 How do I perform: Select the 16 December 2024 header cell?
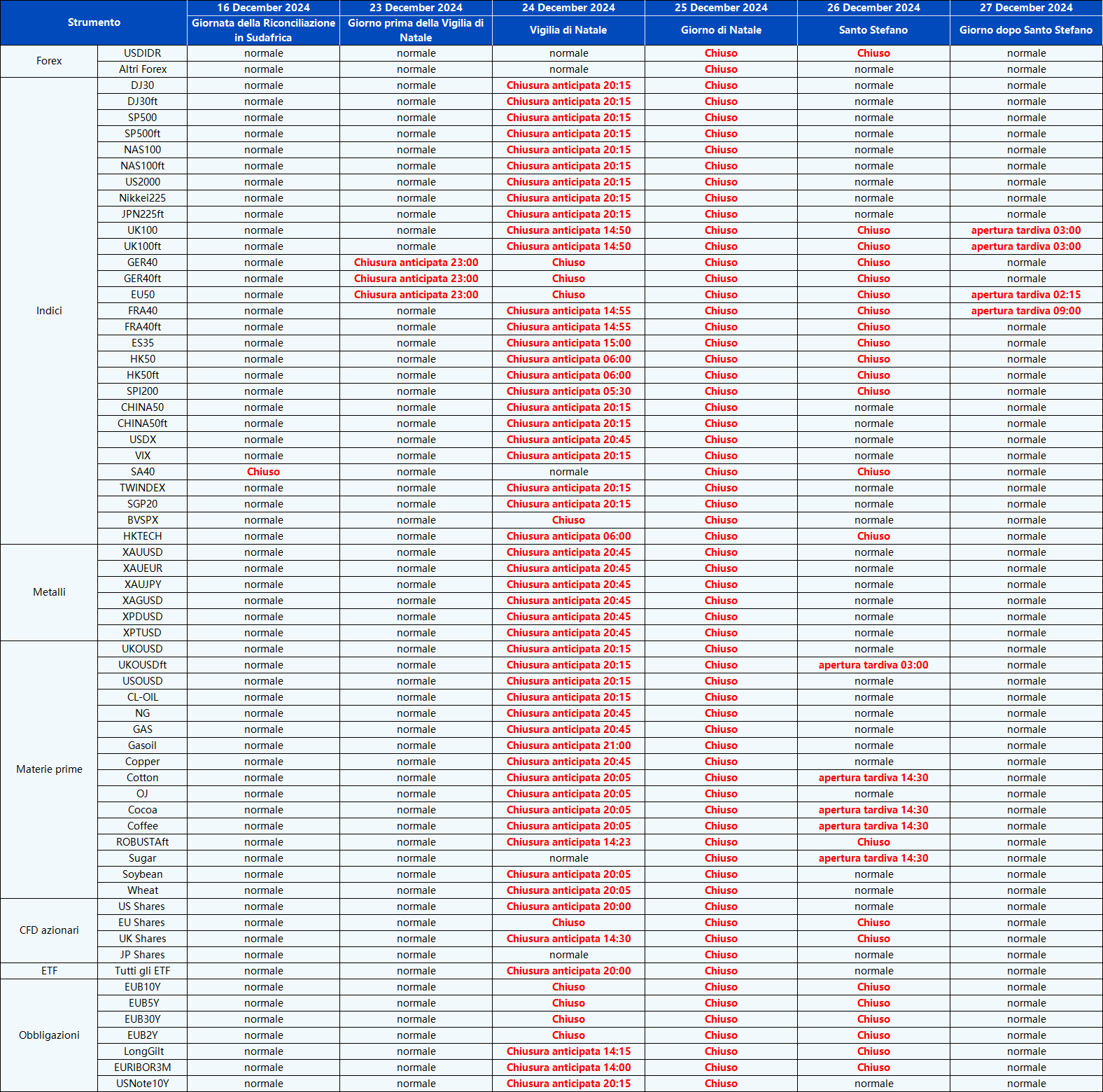pos(263,8)
